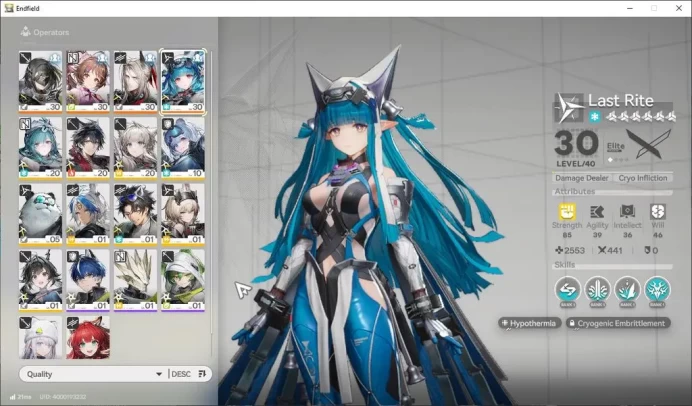Select the highlighted Last Rite operator card

pyautogui.click(x=183, y=81)
